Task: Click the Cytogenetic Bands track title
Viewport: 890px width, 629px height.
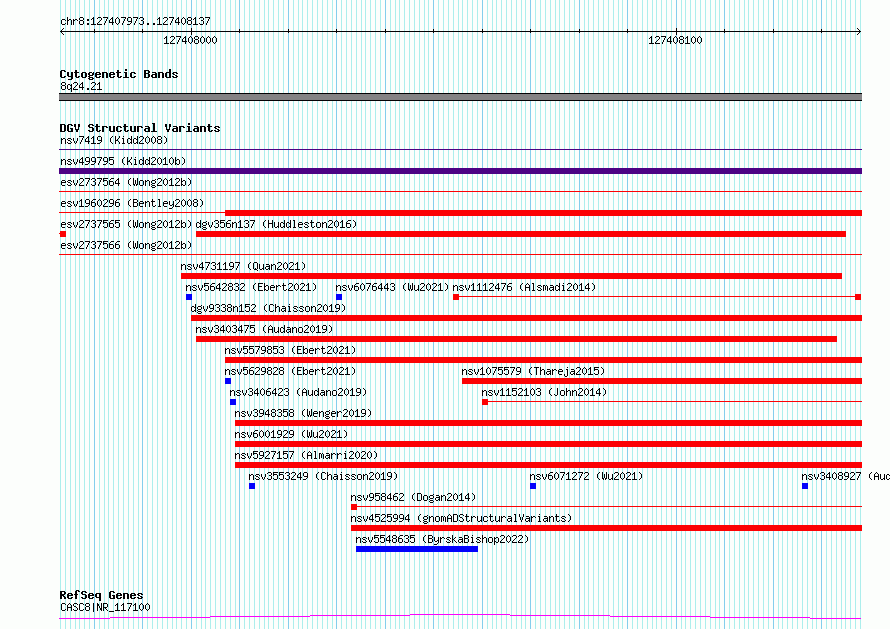Action: click(x=119, y=74)
